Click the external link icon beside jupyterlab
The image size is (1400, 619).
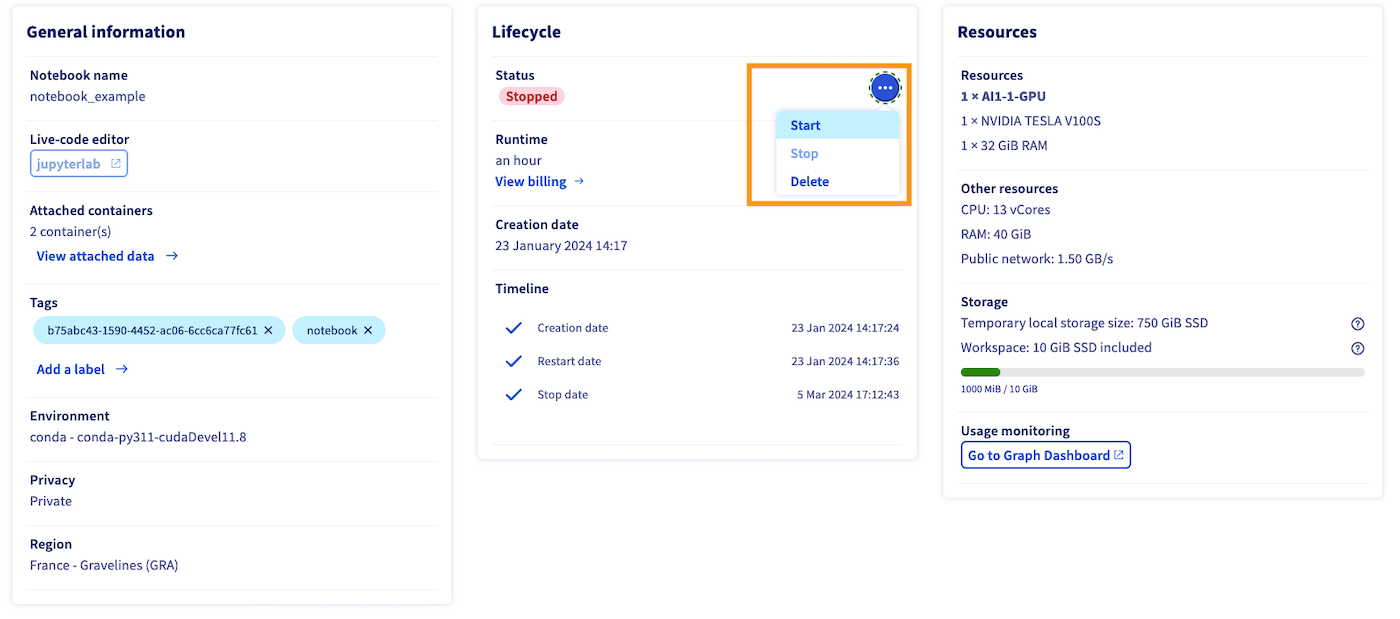tap(116, 164)
